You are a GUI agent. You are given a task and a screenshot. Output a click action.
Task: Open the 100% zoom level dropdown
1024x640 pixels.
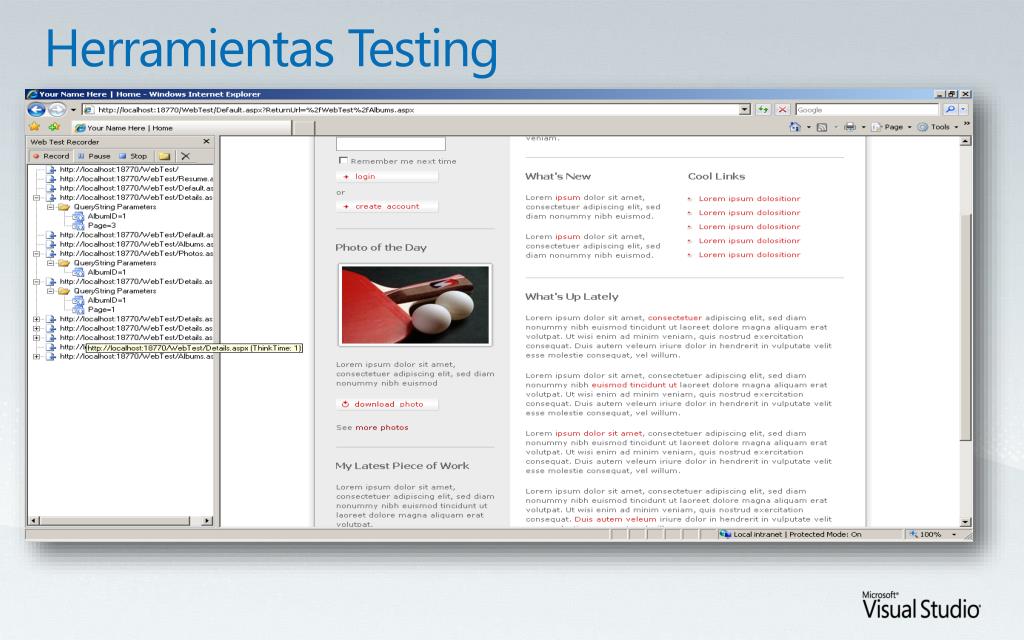(954, 534)
